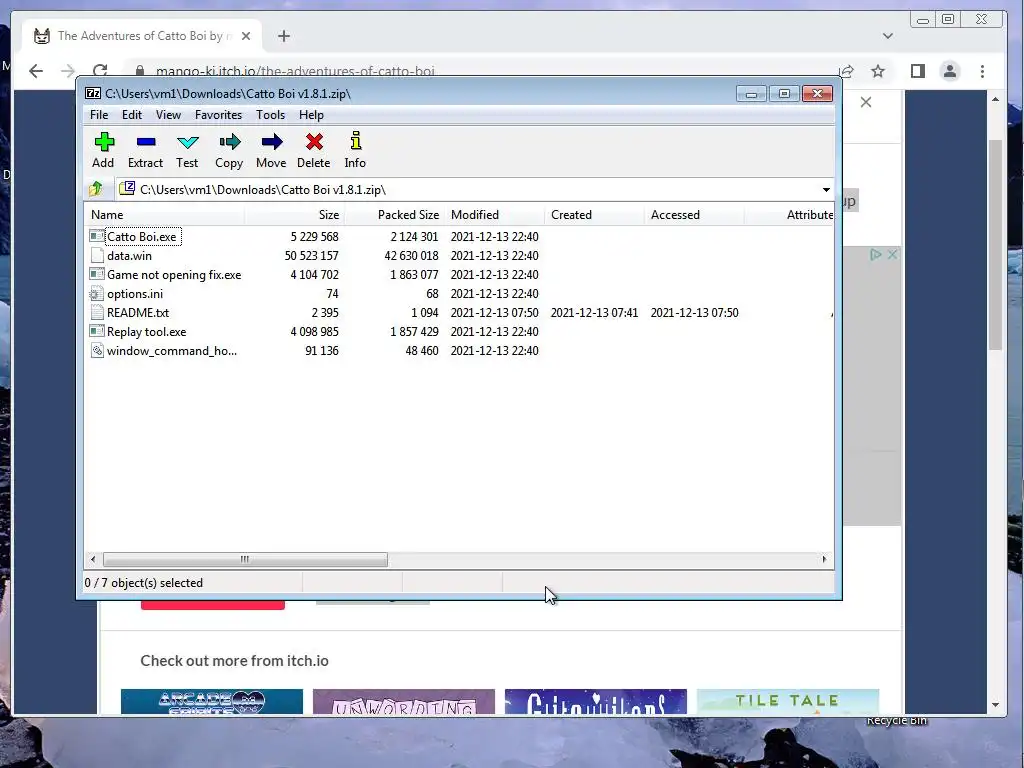Image resolution: width=1024 pixels, height=768 pixels.
Task: Open the Edit menu
Action: tap(132, 115)
